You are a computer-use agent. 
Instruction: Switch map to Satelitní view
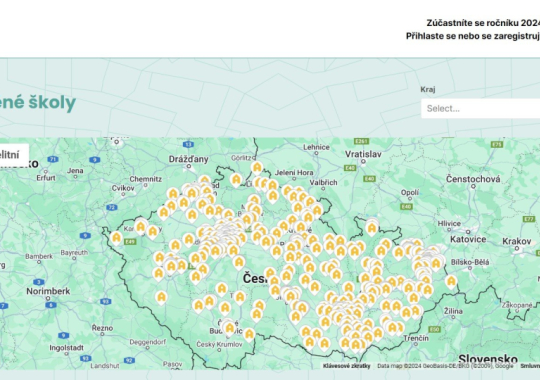[x=10, y=155]
